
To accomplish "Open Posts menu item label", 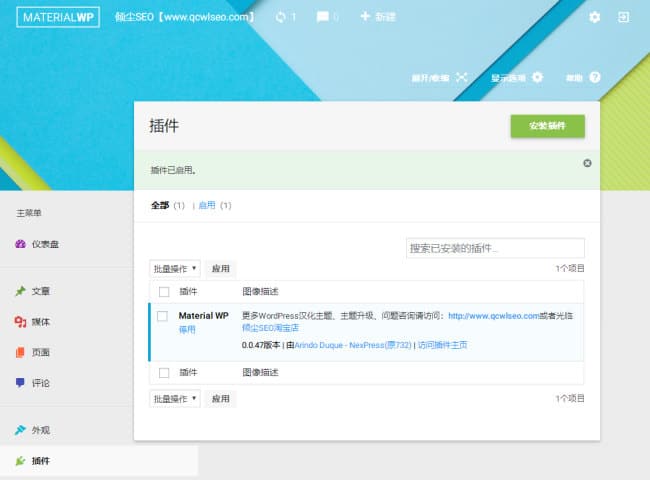I will coord(41,291).
